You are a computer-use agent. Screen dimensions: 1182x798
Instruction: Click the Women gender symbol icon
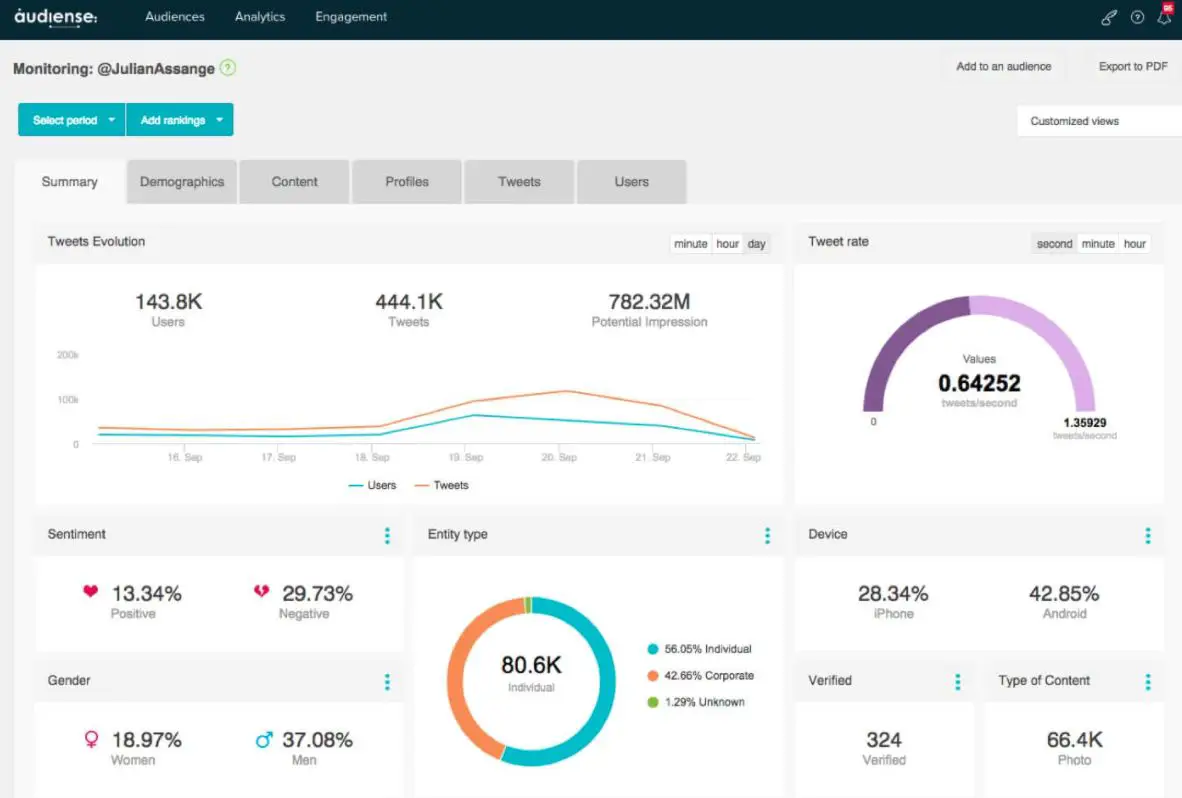(91, 739)
